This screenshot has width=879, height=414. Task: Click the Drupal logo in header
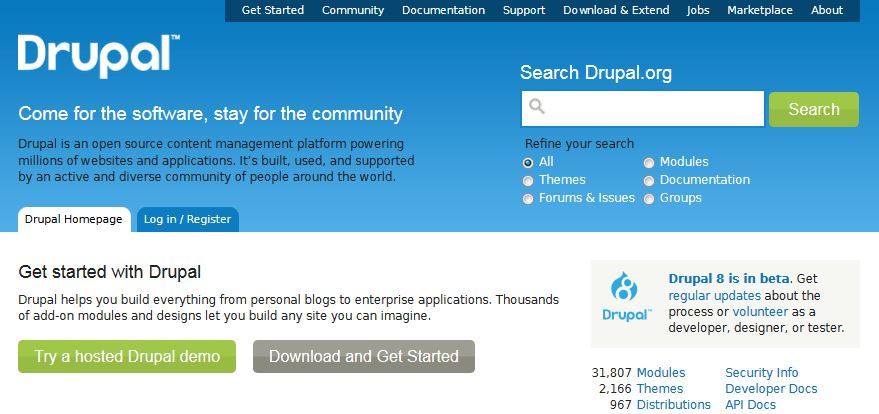(x=98, y=55)
